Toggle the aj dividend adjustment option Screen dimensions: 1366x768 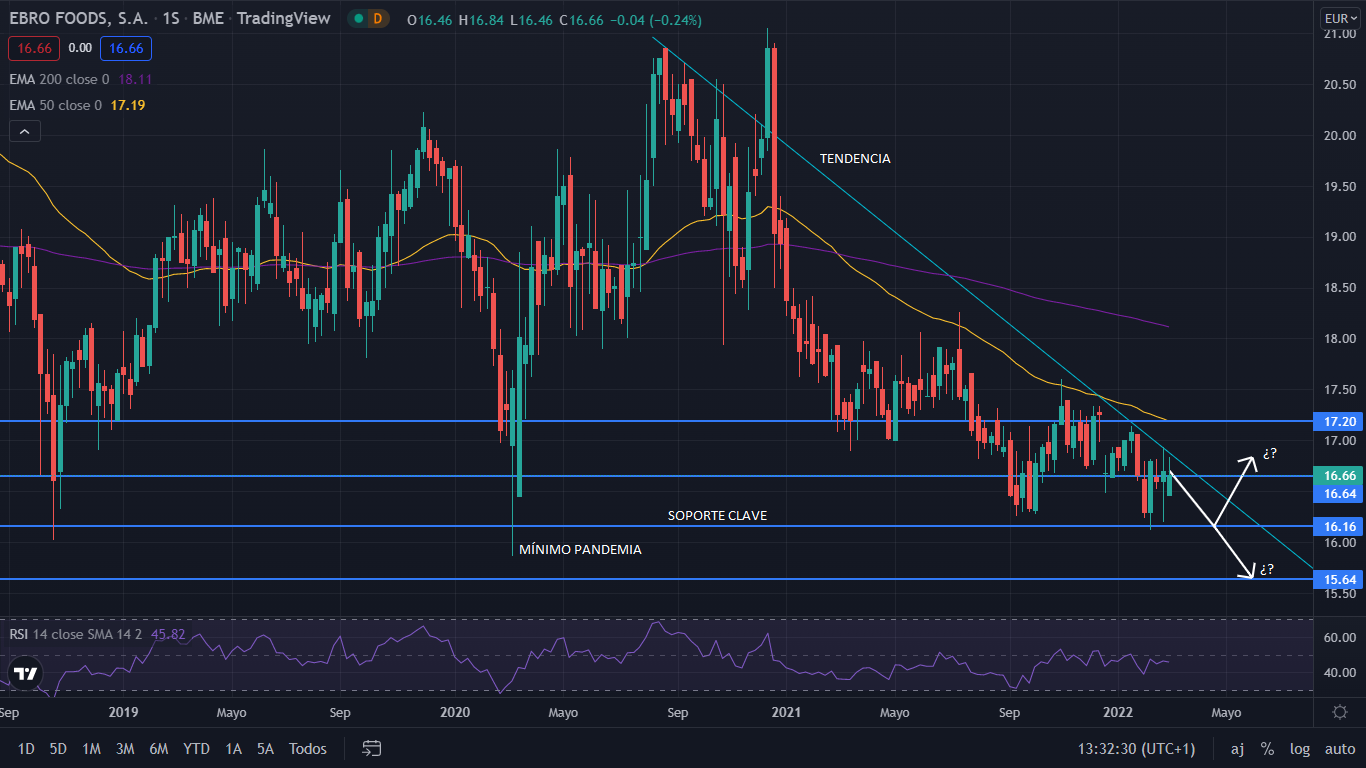(1237, 748)
